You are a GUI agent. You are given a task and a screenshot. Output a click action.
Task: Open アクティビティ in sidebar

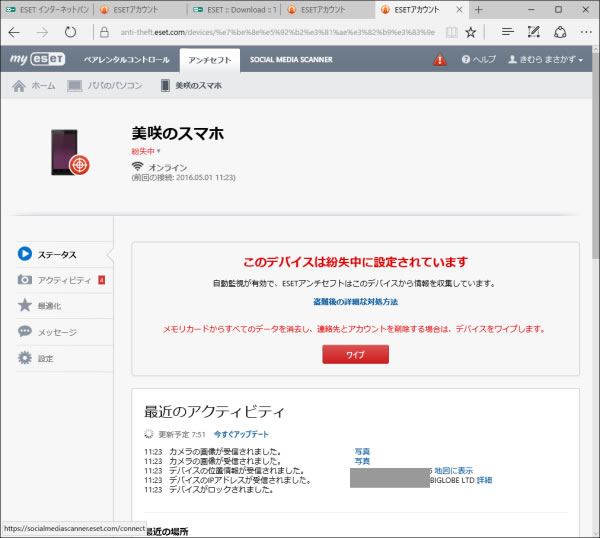coord(64,280)
